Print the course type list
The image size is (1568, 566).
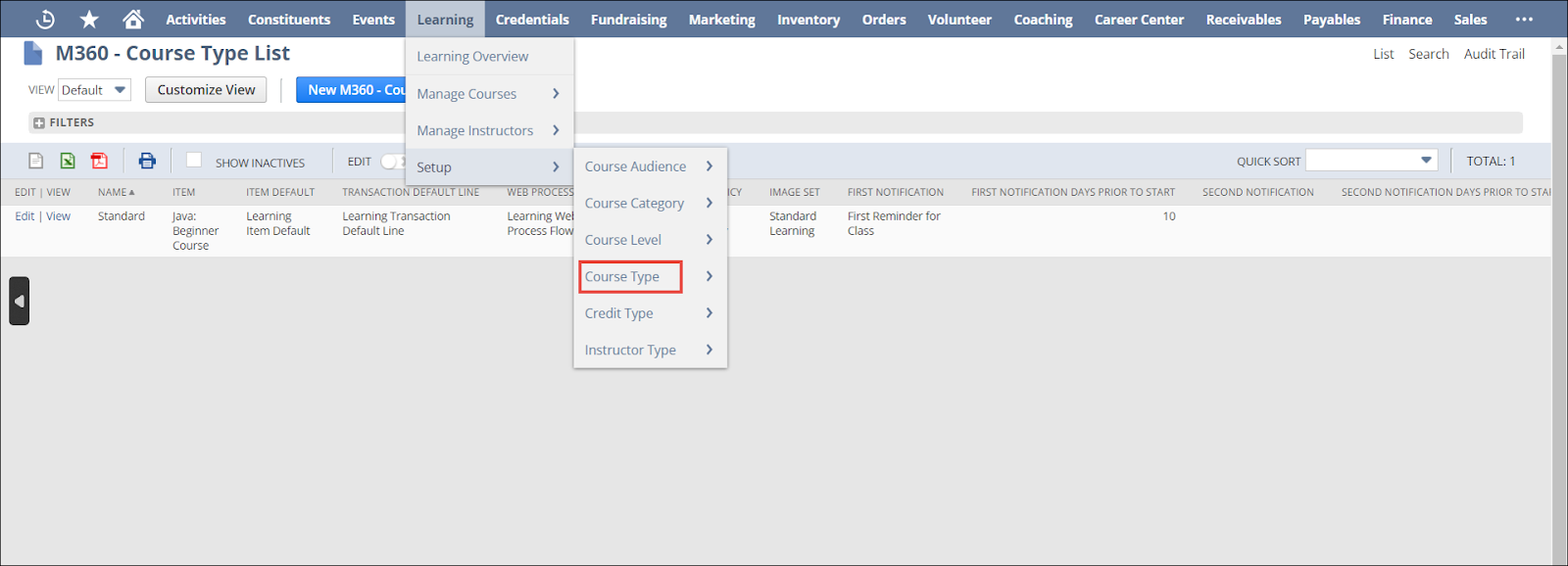[x=147, y=162]
